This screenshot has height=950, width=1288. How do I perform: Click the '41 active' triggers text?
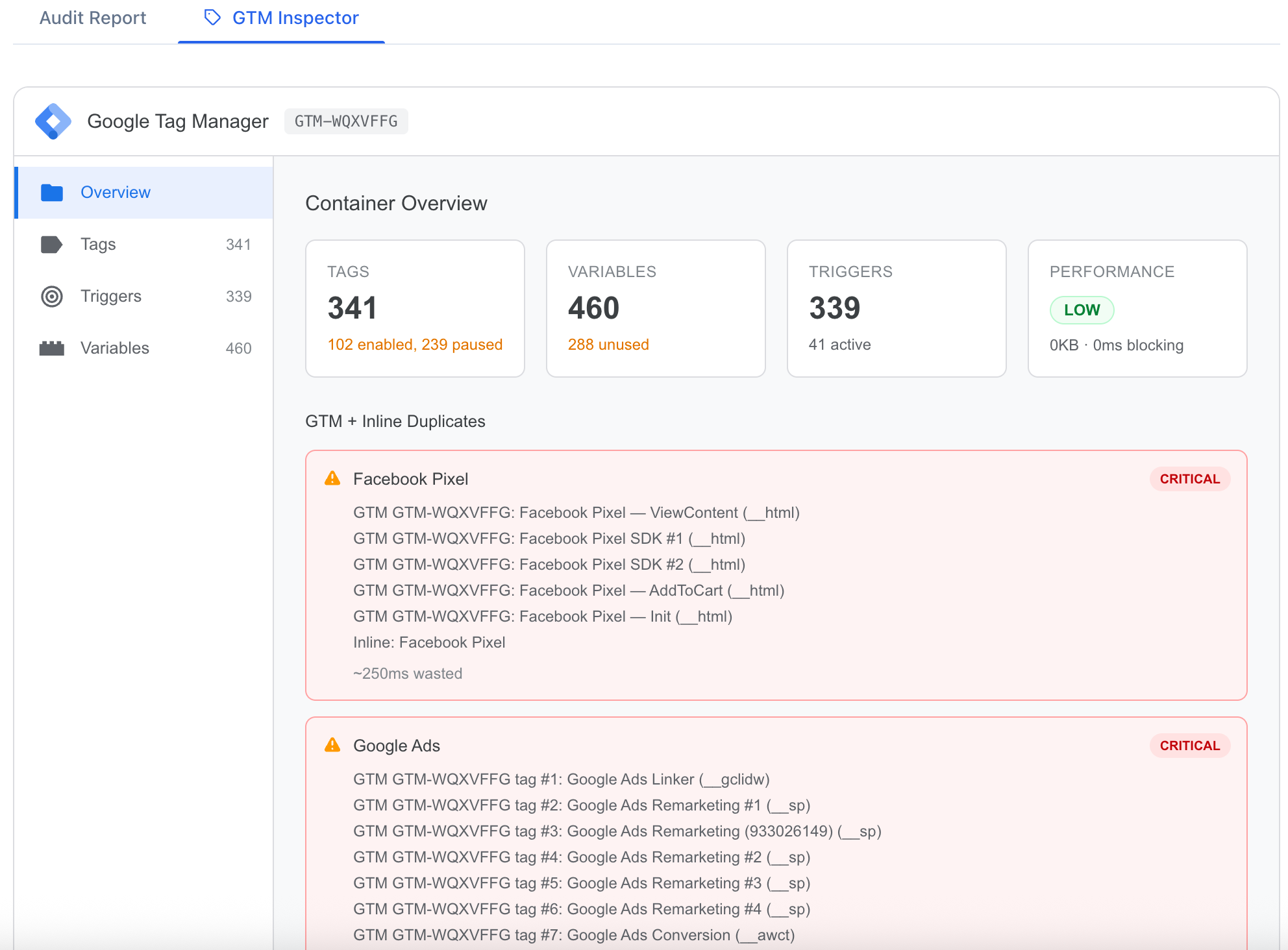point(840,345)
